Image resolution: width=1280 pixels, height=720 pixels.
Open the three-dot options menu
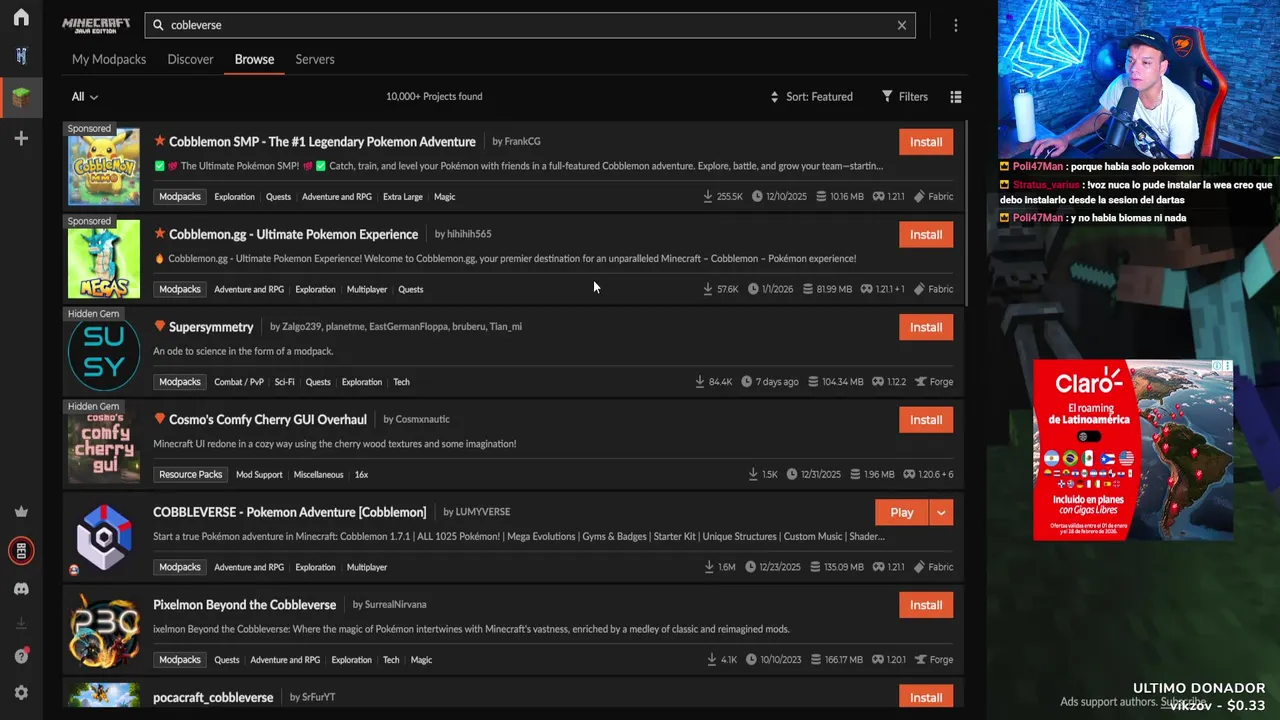point(956,25)
